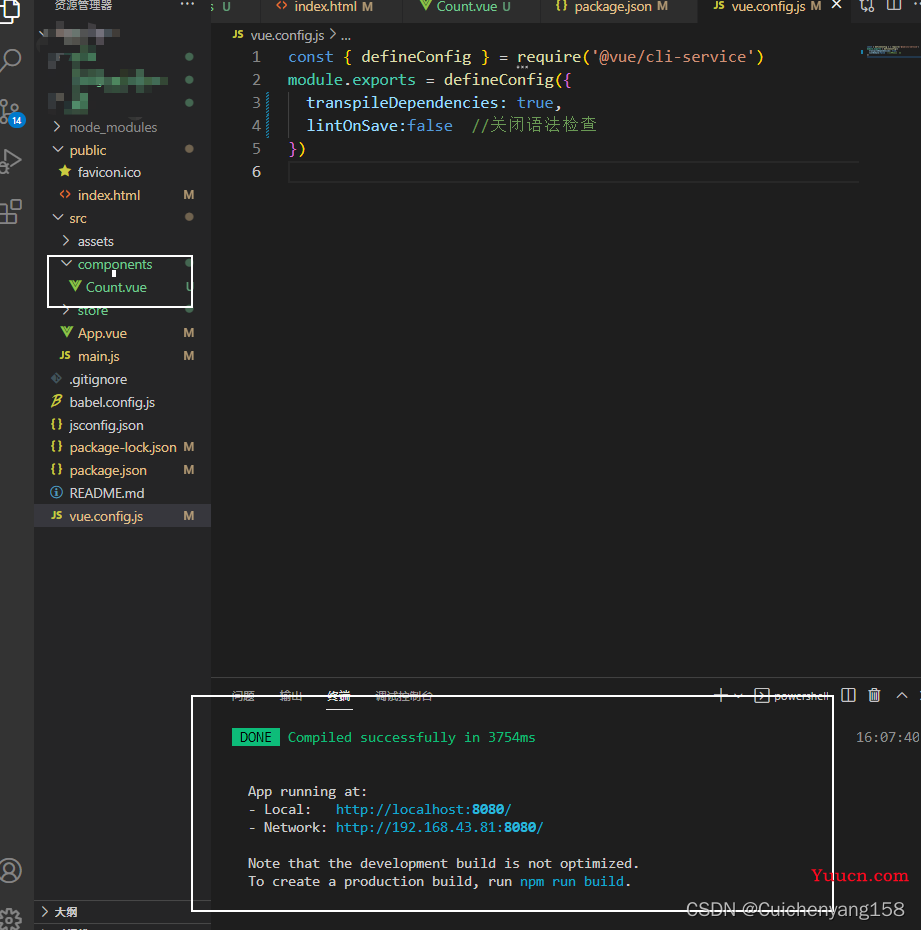The image size is (921, 930).
Task: Open jsconfig.json file
Action: 122,425
